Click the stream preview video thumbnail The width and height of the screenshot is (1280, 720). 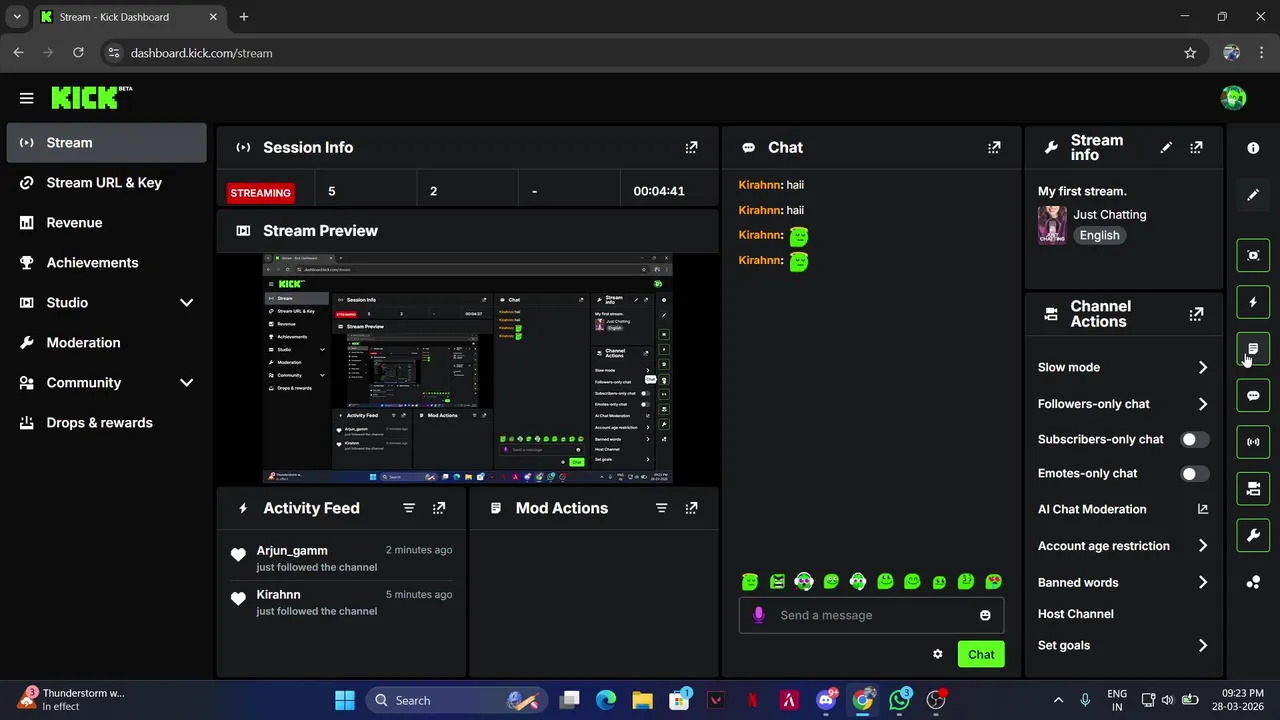(467, 369)
